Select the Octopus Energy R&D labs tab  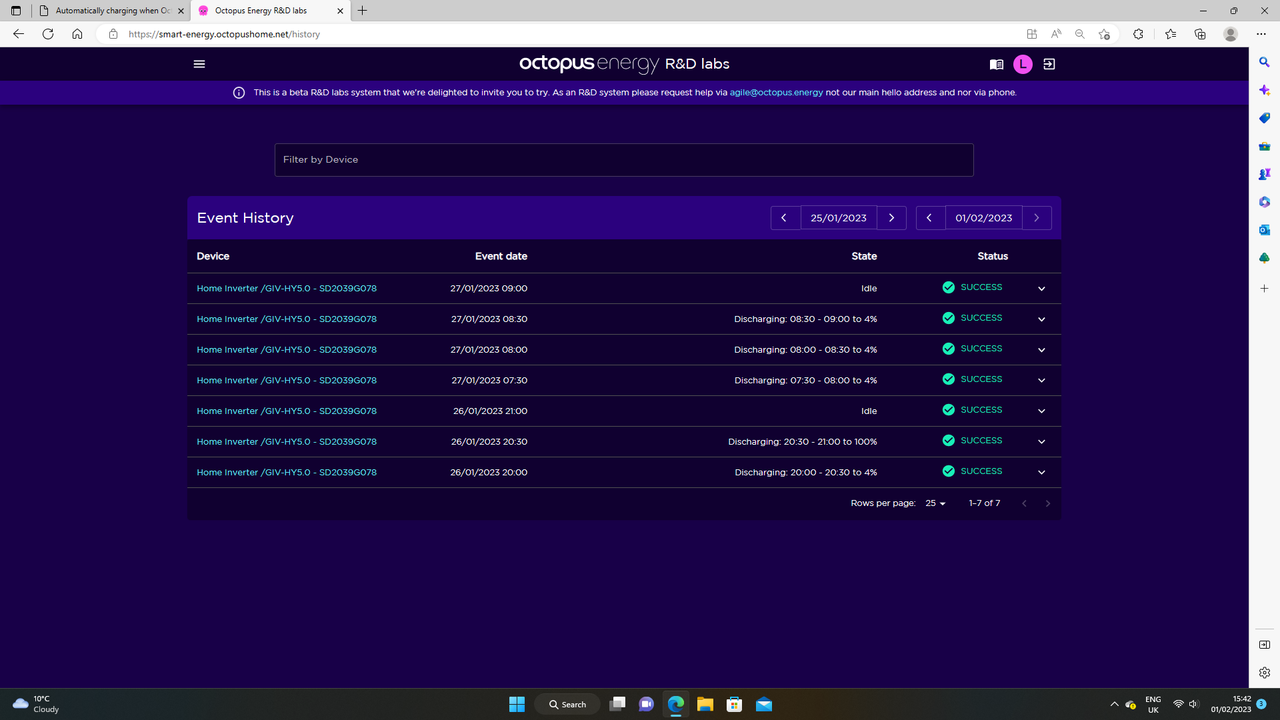point(268,11)
